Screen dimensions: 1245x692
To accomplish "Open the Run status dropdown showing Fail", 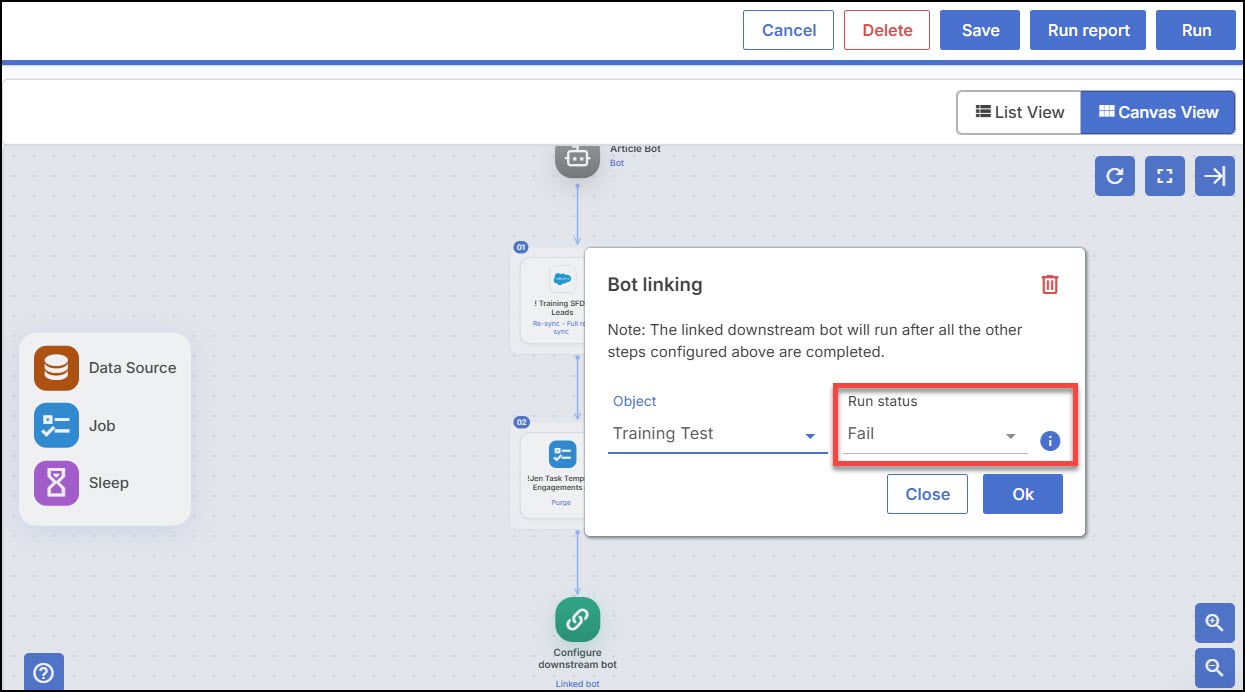I will [x=935, y=435].
